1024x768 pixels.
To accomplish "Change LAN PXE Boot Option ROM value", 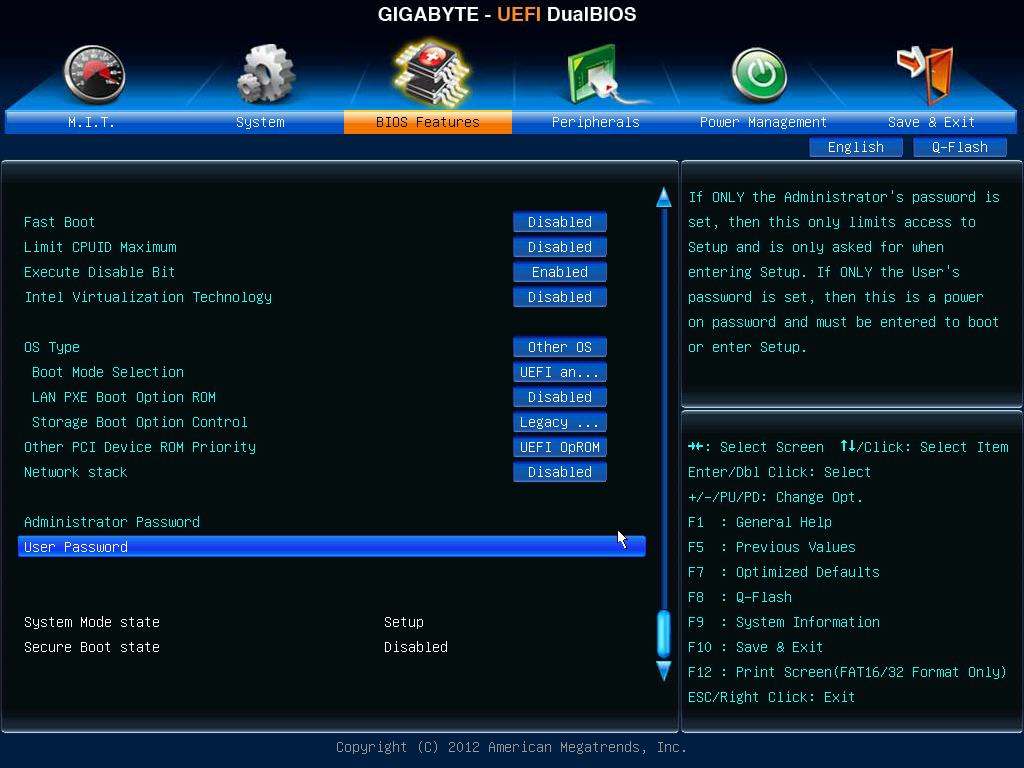I will 560,397.
